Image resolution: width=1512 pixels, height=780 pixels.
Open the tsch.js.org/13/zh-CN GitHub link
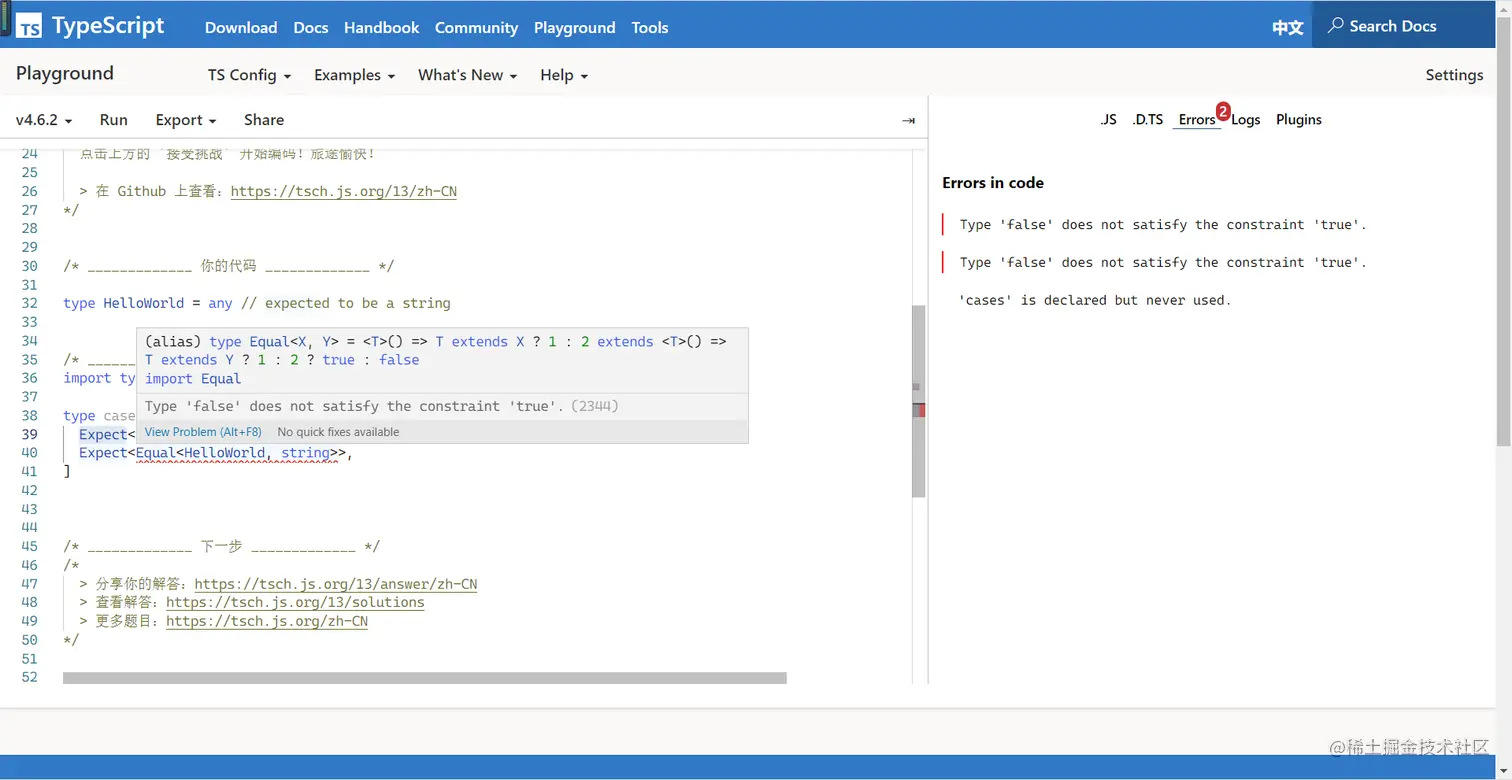[x=344, y=191]
